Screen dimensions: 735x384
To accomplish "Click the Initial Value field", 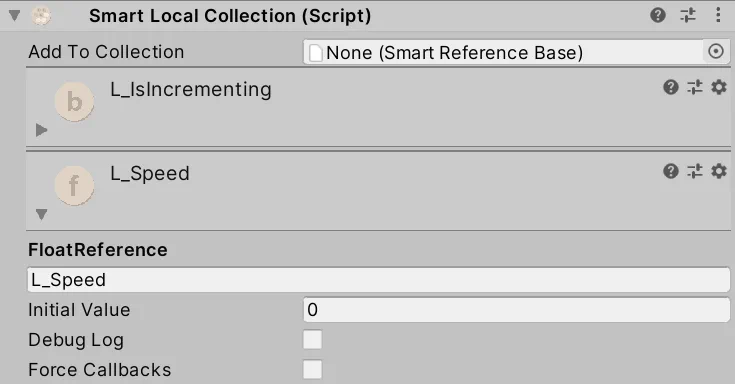I will point(517,309).
